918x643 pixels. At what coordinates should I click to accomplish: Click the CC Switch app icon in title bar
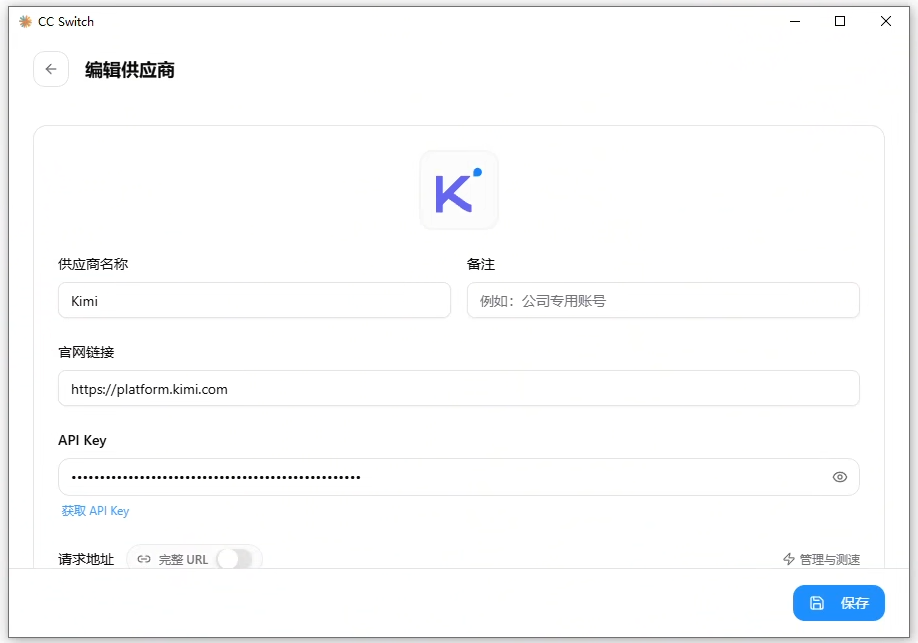click(x=25, y=22)
